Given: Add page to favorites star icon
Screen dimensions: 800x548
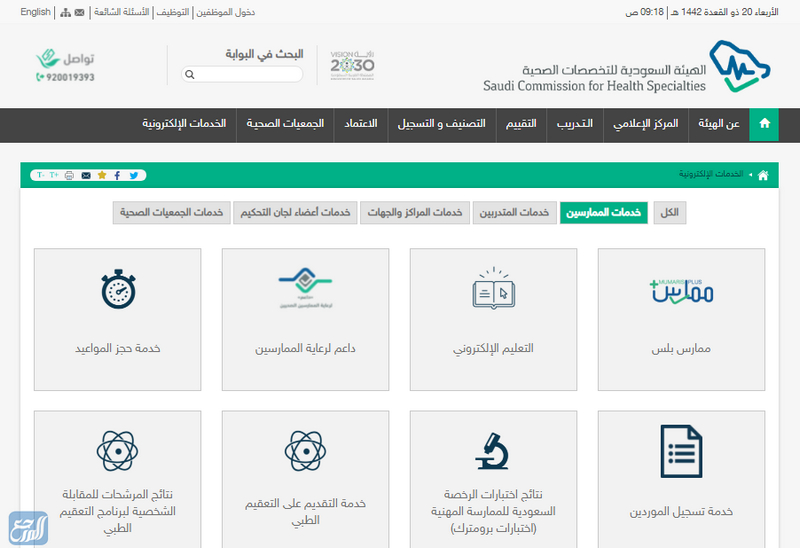Looking at the screenshot, I should pyautogui.click(x=102, y=176).
